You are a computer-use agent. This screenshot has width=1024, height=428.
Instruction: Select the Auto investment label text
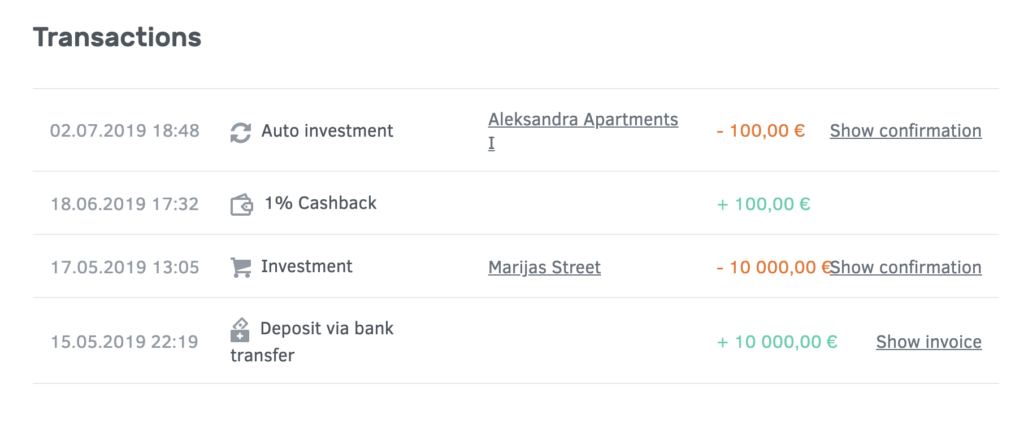(x=327, y=131)
